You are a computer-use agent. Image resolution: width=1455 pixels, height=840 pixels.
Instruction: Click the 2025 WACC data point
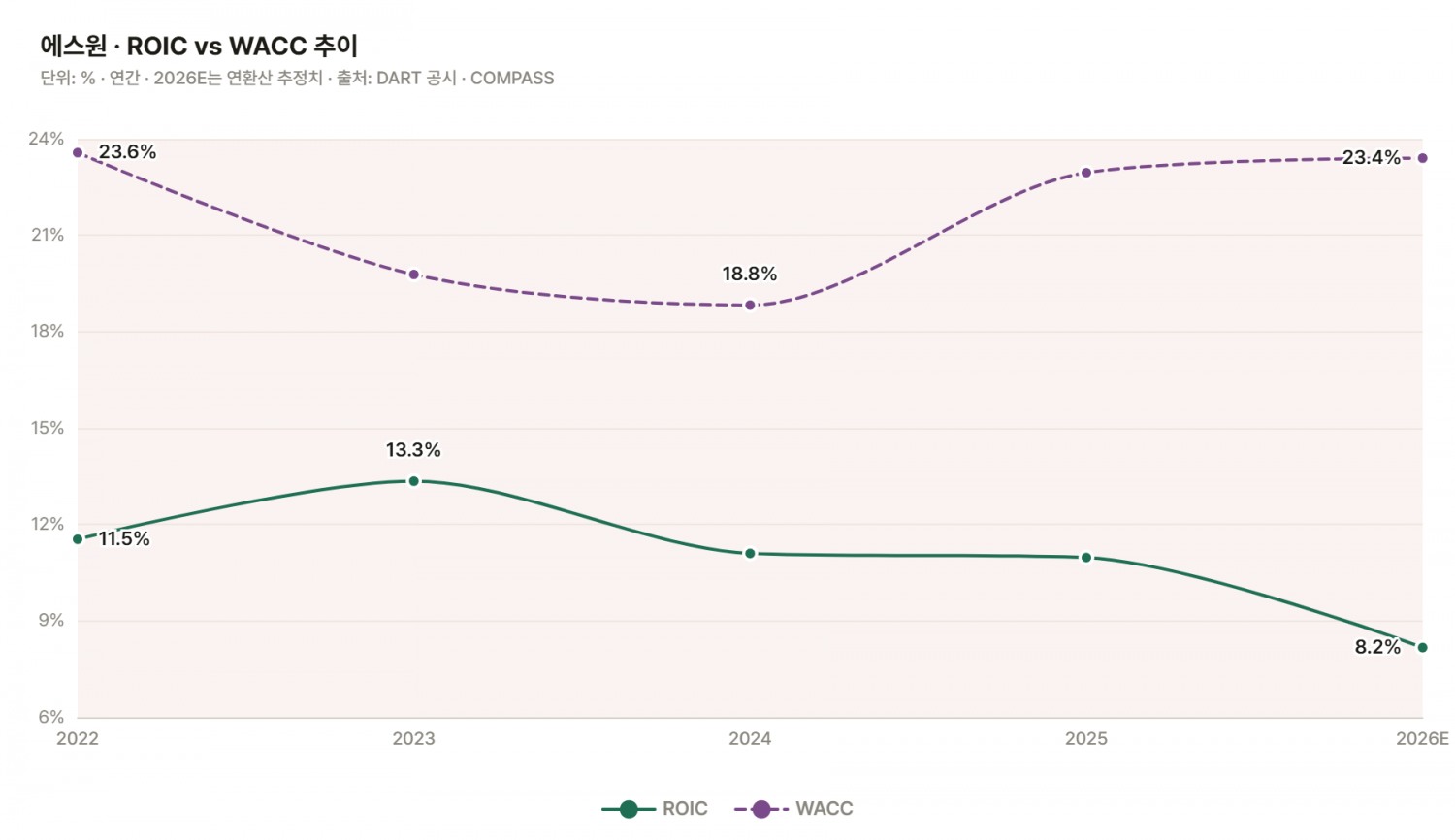1086,173
